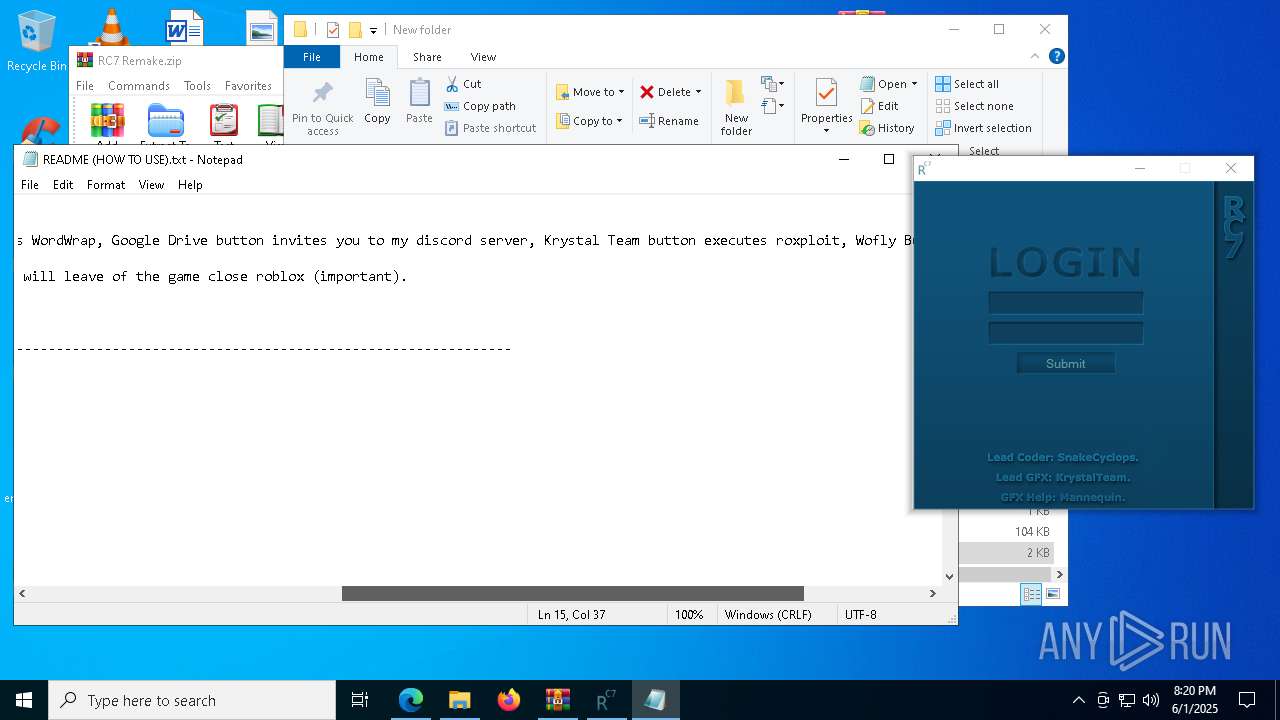Click Select all in Explorer ribbon
The width and height of the screenshot is (1280, 720).
(x=967, y=84)
